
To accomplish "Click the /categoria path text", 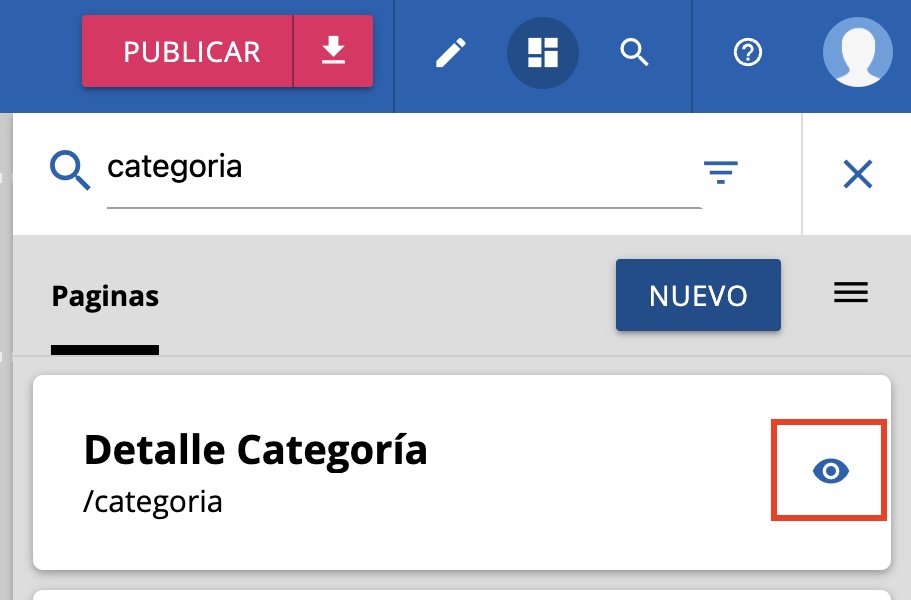I will click(x=153, y=500).
